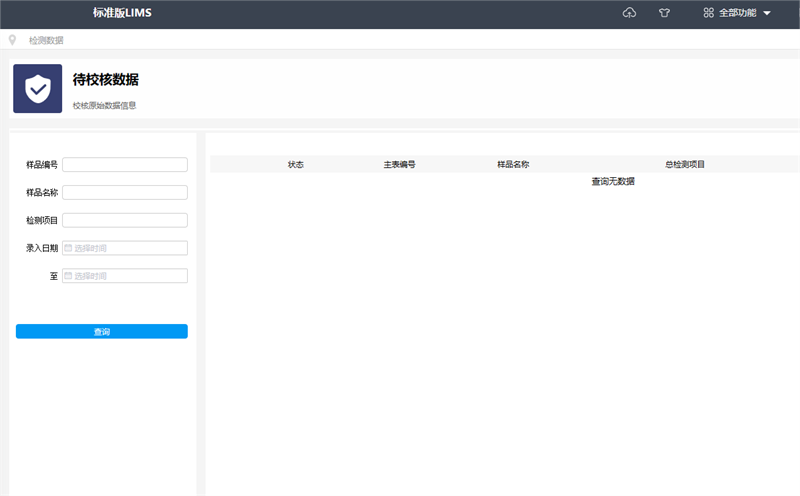Click into the 样品名称 text box
The image size is (800, 496).
click(x=125, y=193)
